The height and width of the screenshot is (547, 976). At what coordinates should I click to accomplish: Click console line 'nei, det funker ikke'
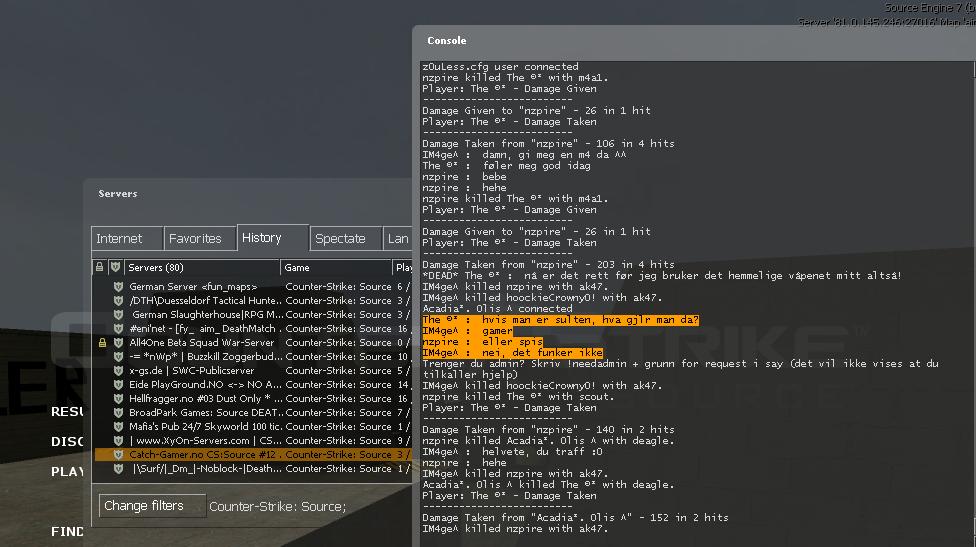pyautogui.click(x=512, y=353)
